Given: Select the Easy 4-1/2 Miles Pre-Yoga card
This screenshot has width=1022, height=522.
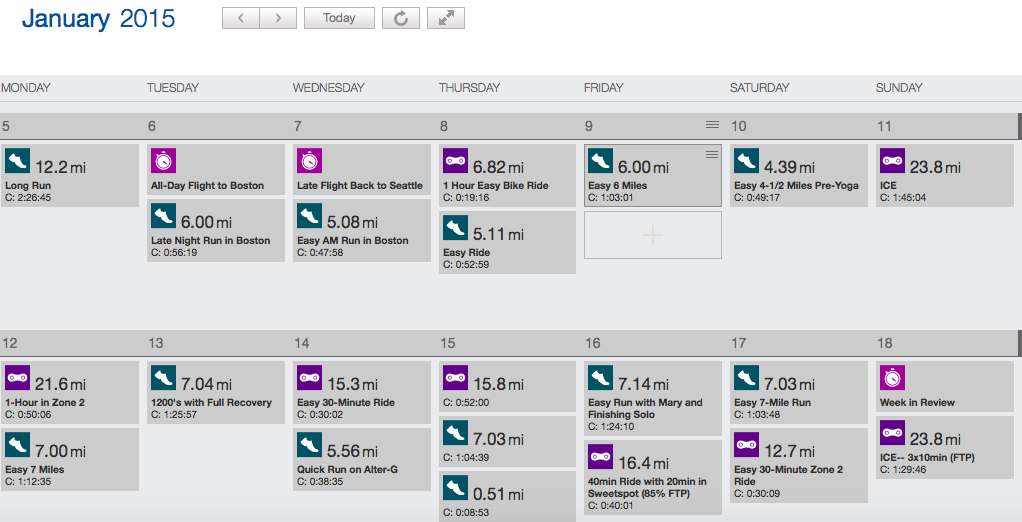Looking at the screenshot, I should point(797,185).
